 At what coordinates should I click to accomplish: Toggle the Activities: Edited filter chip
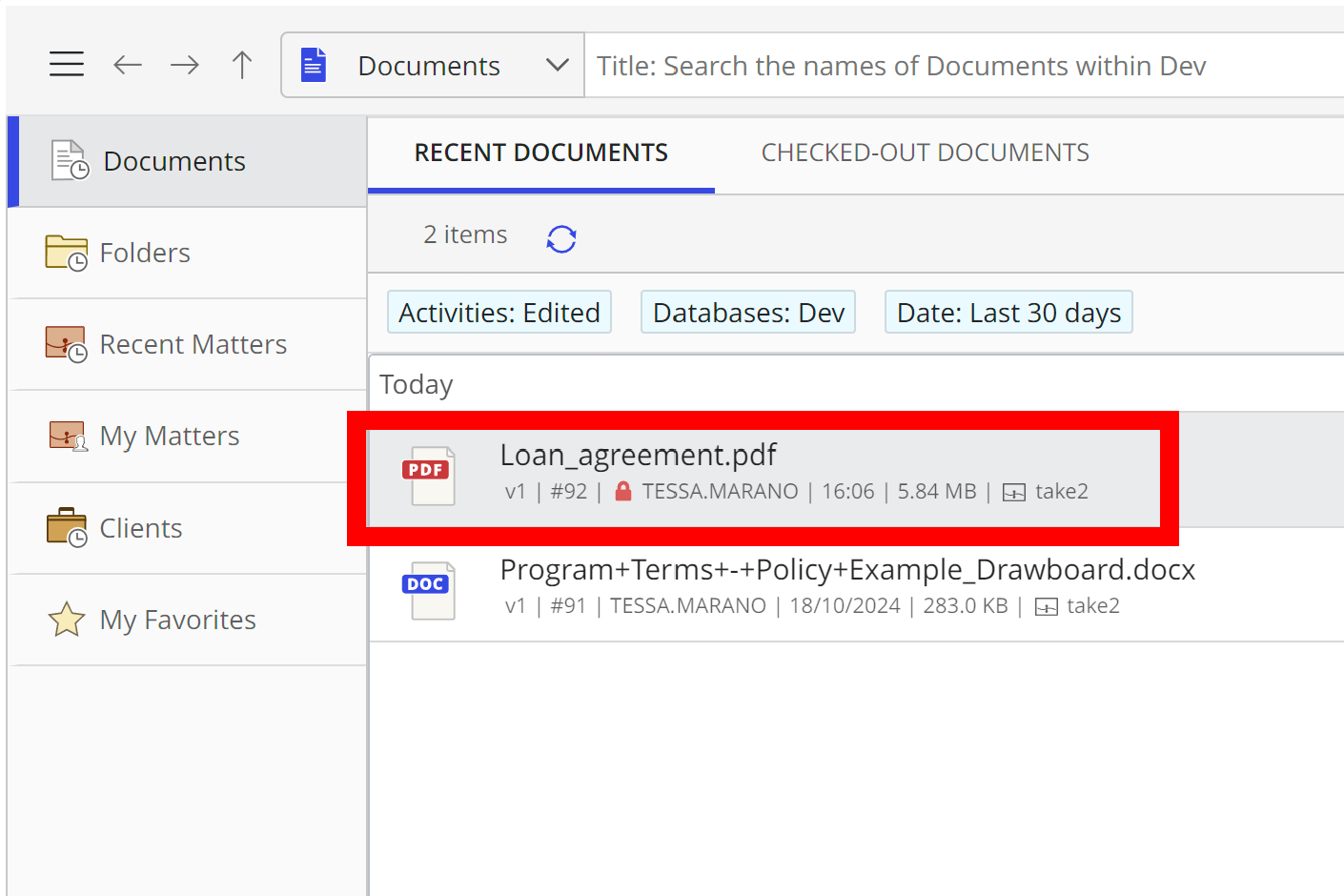coord(499,312)
